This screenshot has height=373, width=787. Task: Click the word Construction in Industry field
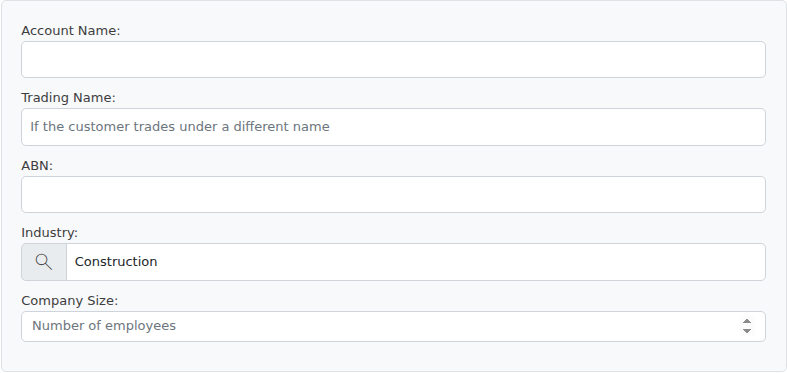point(116,262)
